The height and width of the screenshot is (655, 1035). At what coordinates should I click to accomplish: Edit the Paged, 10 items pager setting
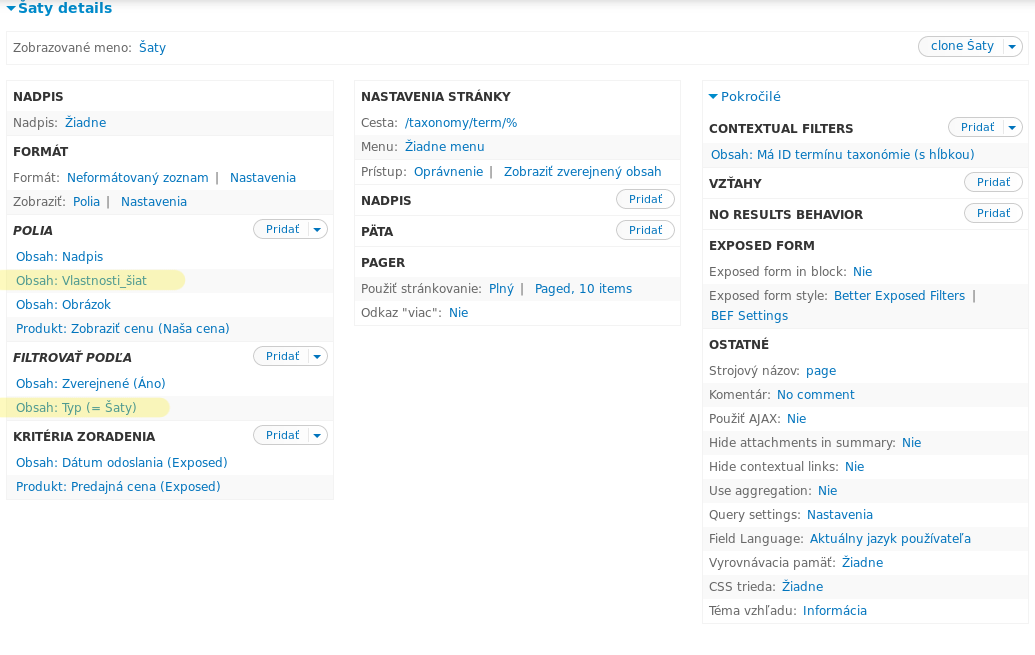pyautogui.click(x=583, y=289)
